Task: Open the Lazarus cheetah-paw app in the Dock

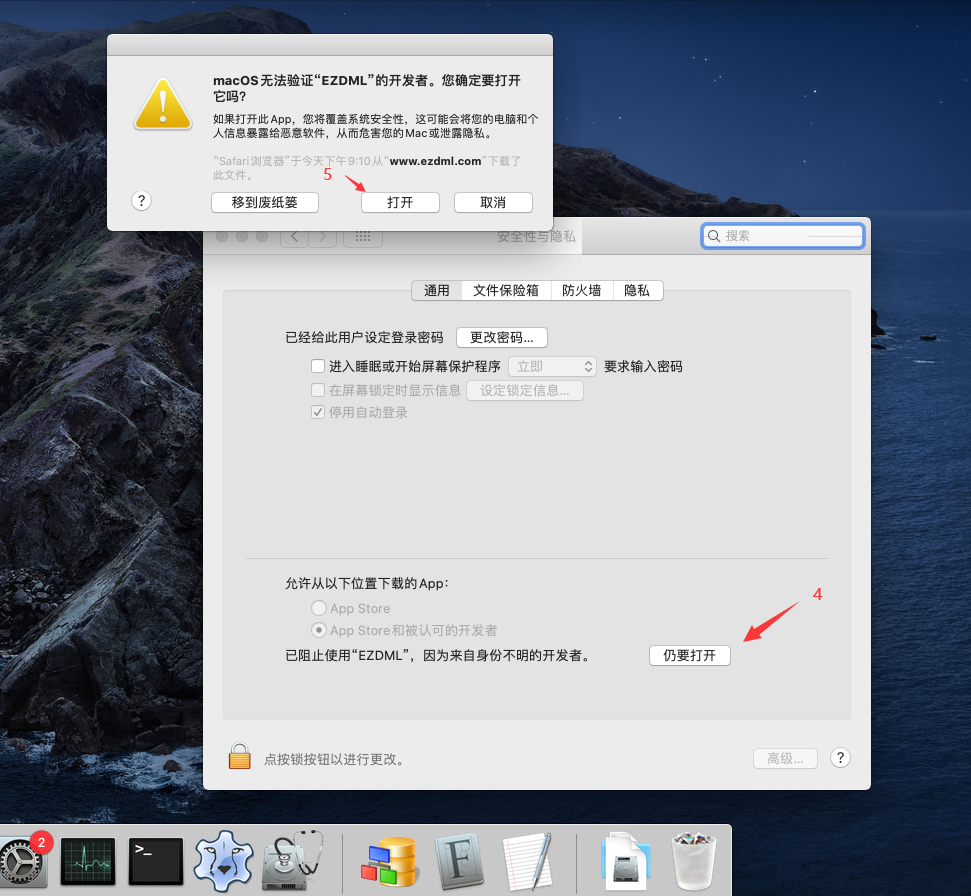Action: (224, 861)
